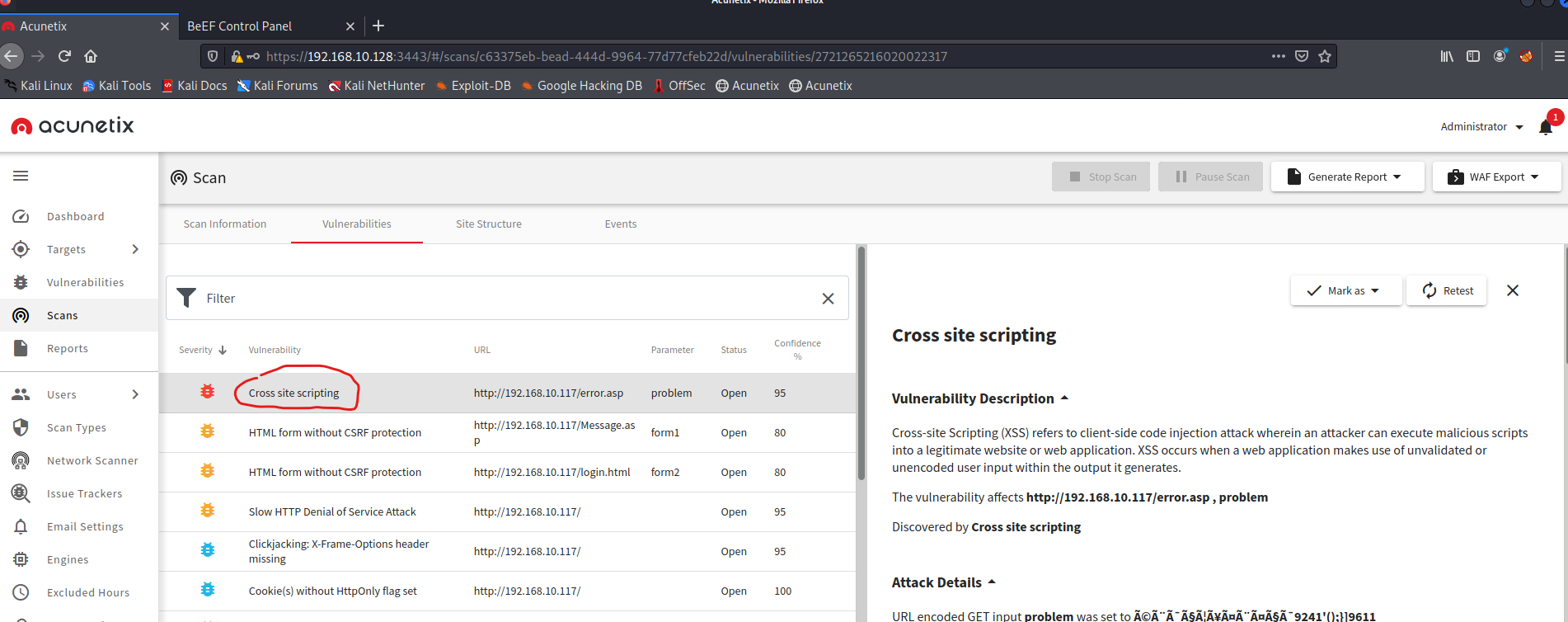1568x622 pixels.
Task: Open Scan Types shield icon
Action: pyautogui.click(x=21, y=427)
